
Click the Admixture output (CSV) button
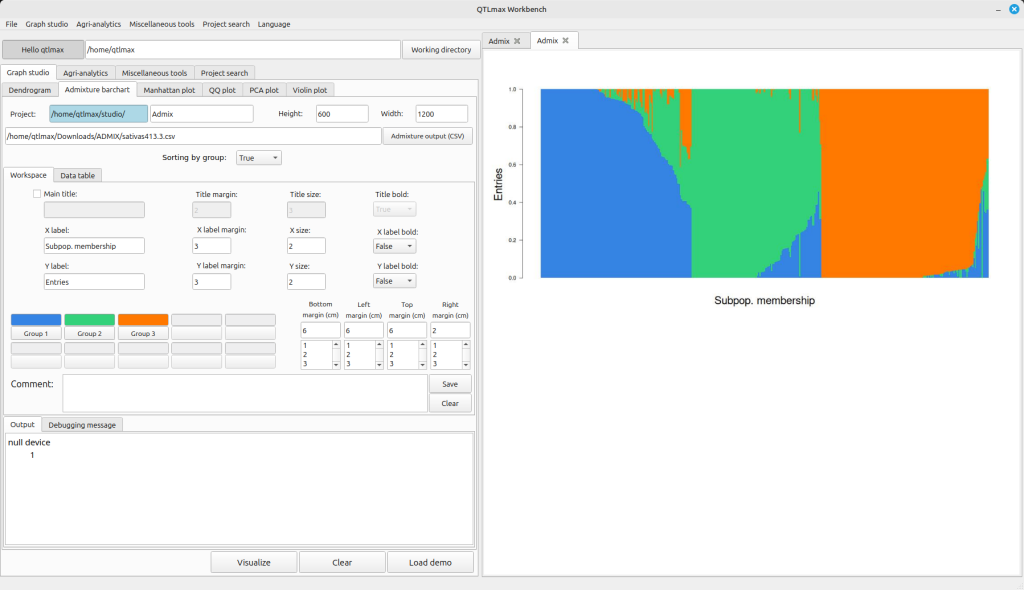click(427, 136)
